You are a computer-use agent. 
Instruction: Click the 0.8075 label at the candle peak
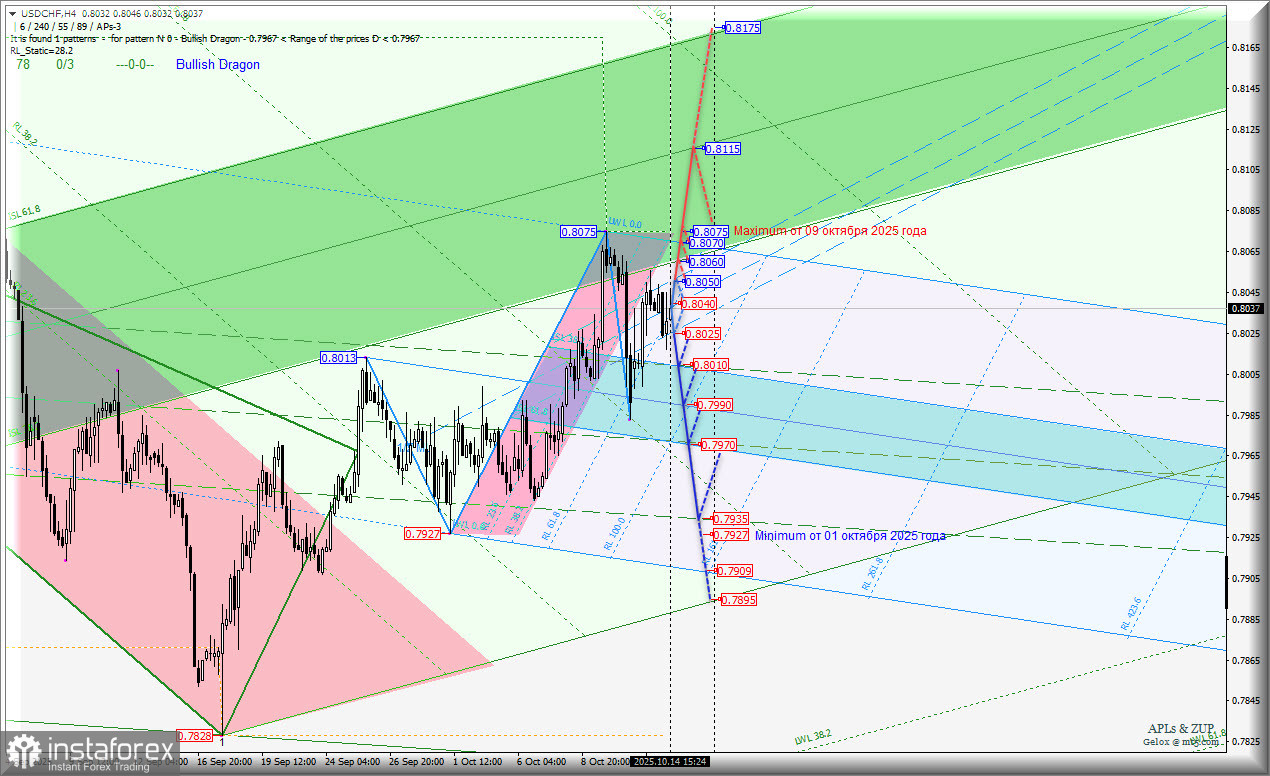(579, 231)
